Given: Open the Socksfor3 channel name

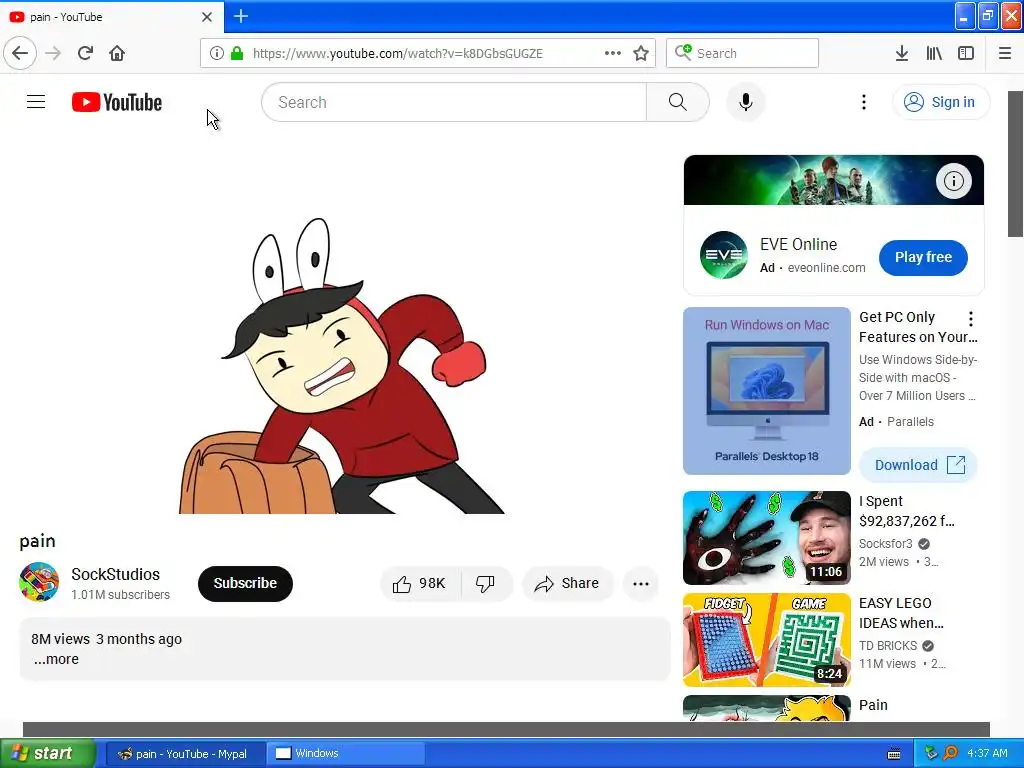Looking at the screenshot, I should 886,543.
